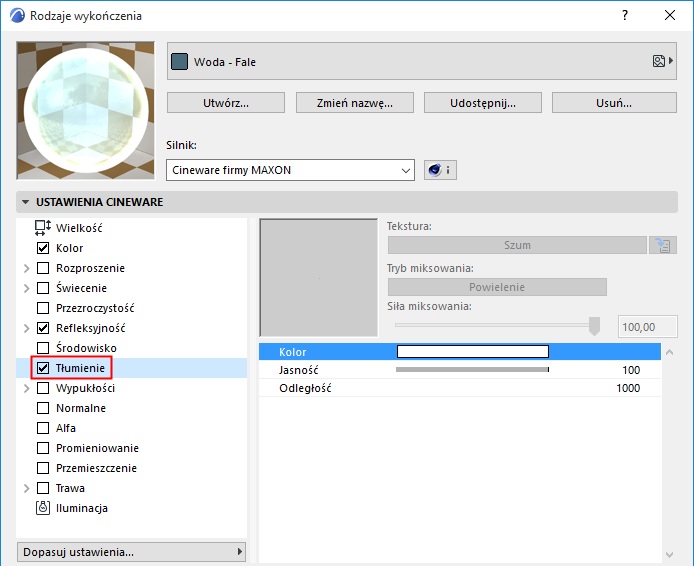694x566 pixels.
Task: Open the Powielenie mixing mode dropdown
Action: [497, 287]
